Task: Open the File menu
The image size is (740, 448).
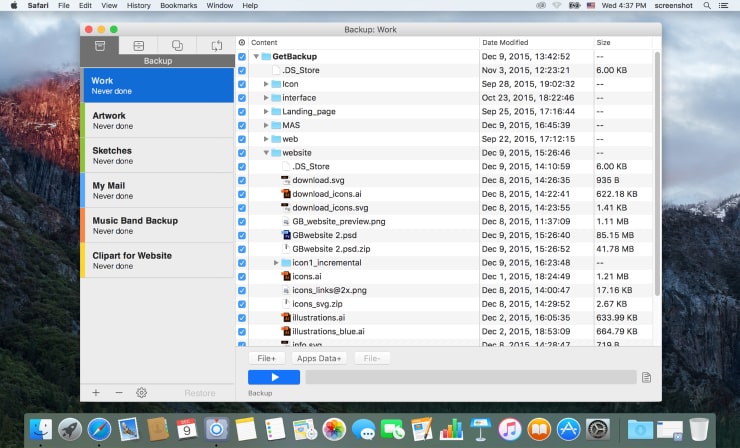Action: pyautogui.click(x=64, y=6)
